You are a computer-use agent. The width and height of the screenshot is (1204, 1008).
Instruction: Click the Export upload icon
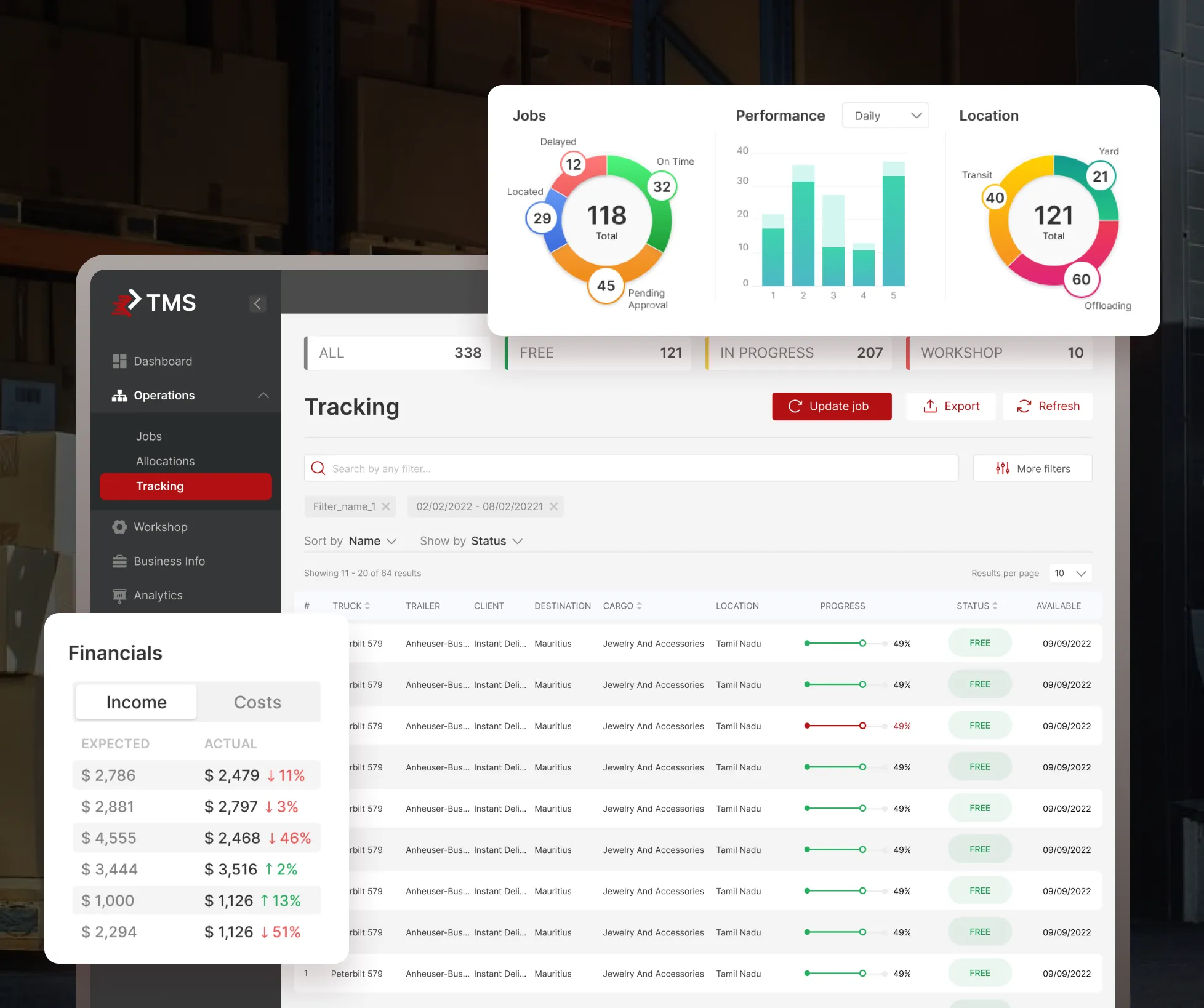coord(929,406)
